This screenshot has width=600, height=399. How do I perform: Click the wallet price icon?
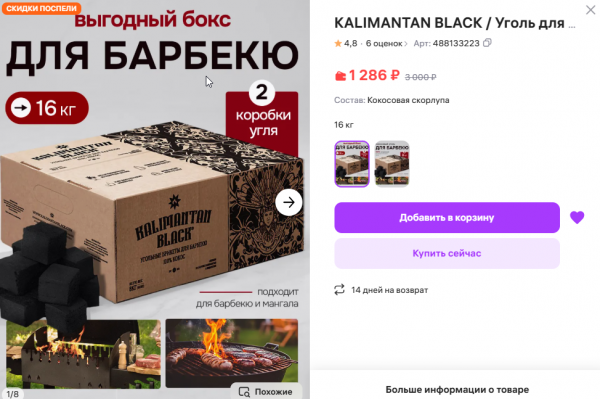click(340, 76)
